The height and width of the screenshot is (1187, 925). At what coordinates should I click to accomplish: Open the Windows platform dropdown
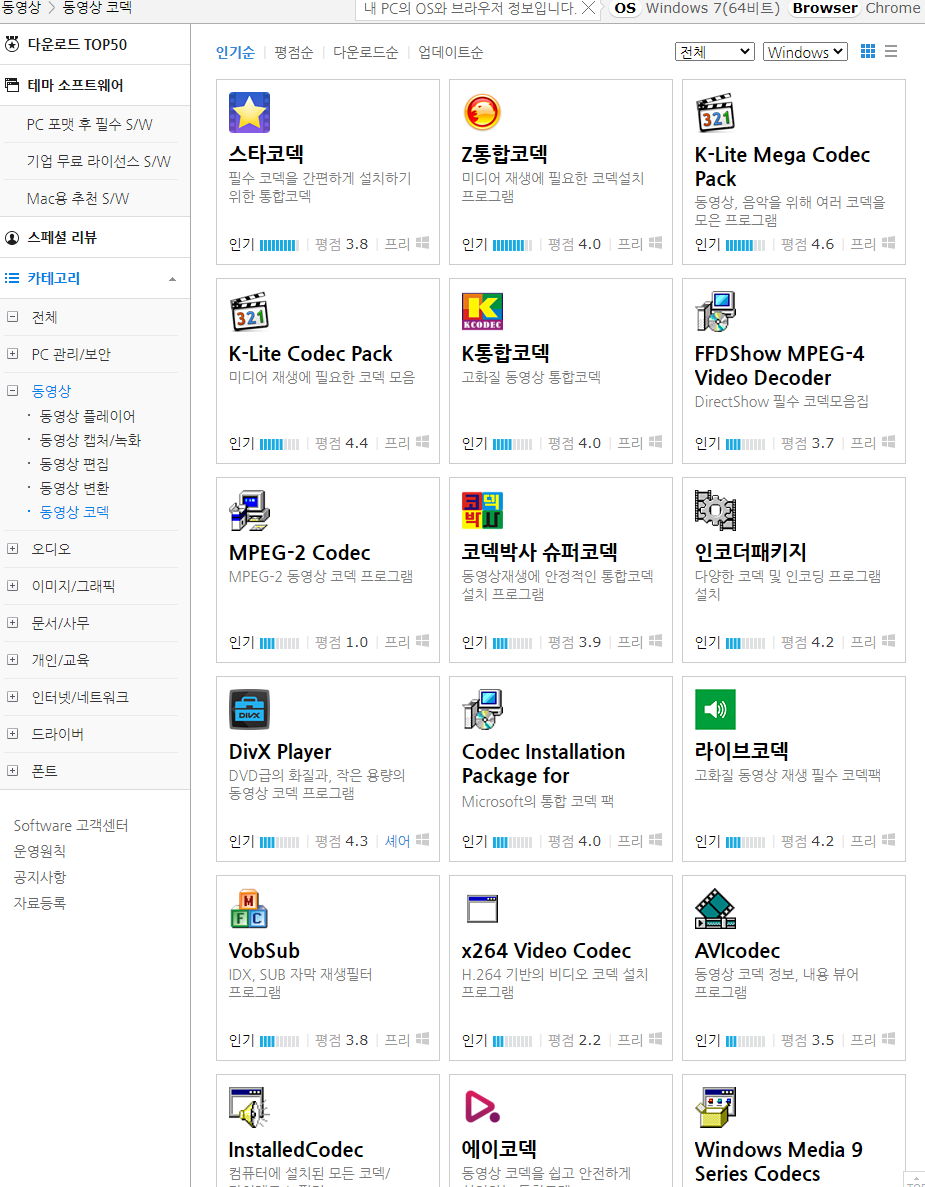click(x=805, y=51)
